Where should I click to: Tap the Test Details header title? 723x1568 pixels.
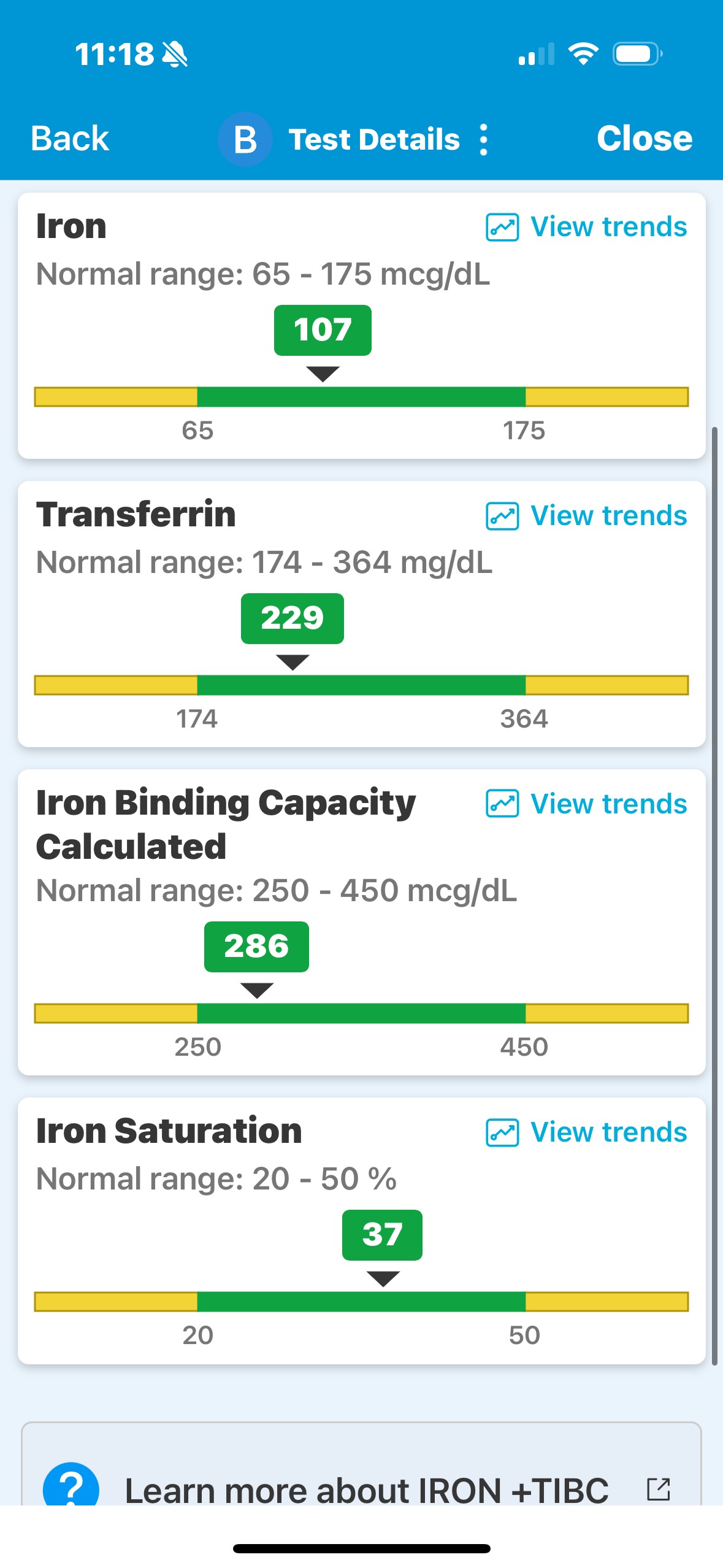point(374,140)
